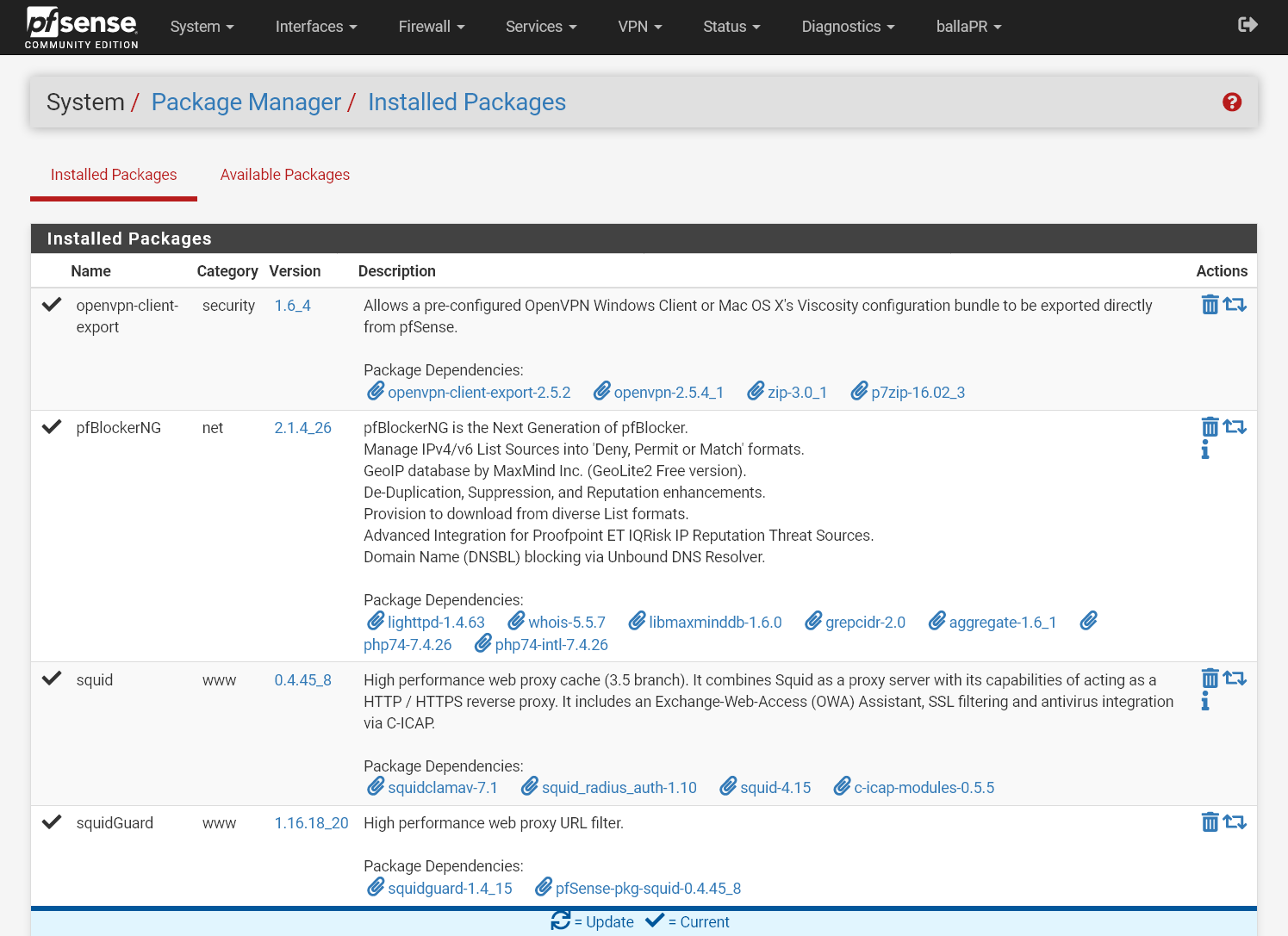Viewport: 1288px width, 936px height.
Task: Open the Firewall menu
Action: coord(431,27)
